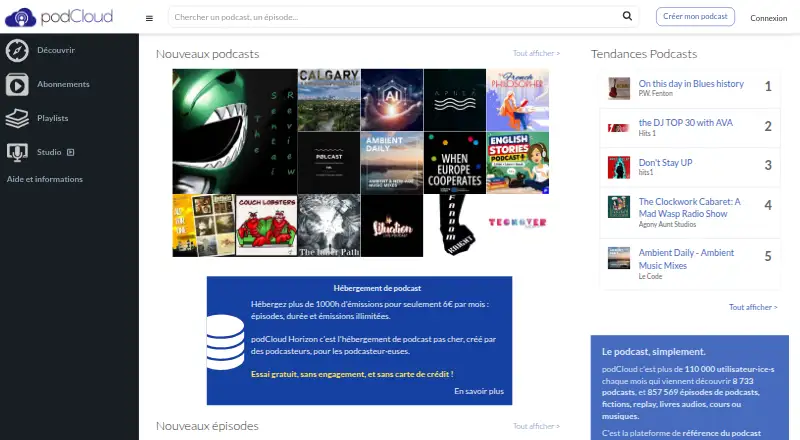Open the Ambient Daily cover in grid

pos(392,163)
